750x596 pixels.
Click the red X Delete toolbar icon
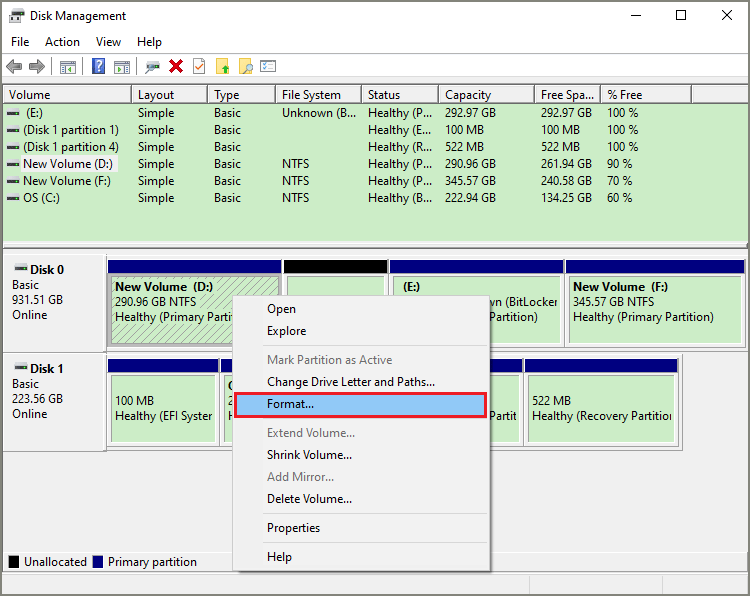pyautogui.click(x=176, y=66)
